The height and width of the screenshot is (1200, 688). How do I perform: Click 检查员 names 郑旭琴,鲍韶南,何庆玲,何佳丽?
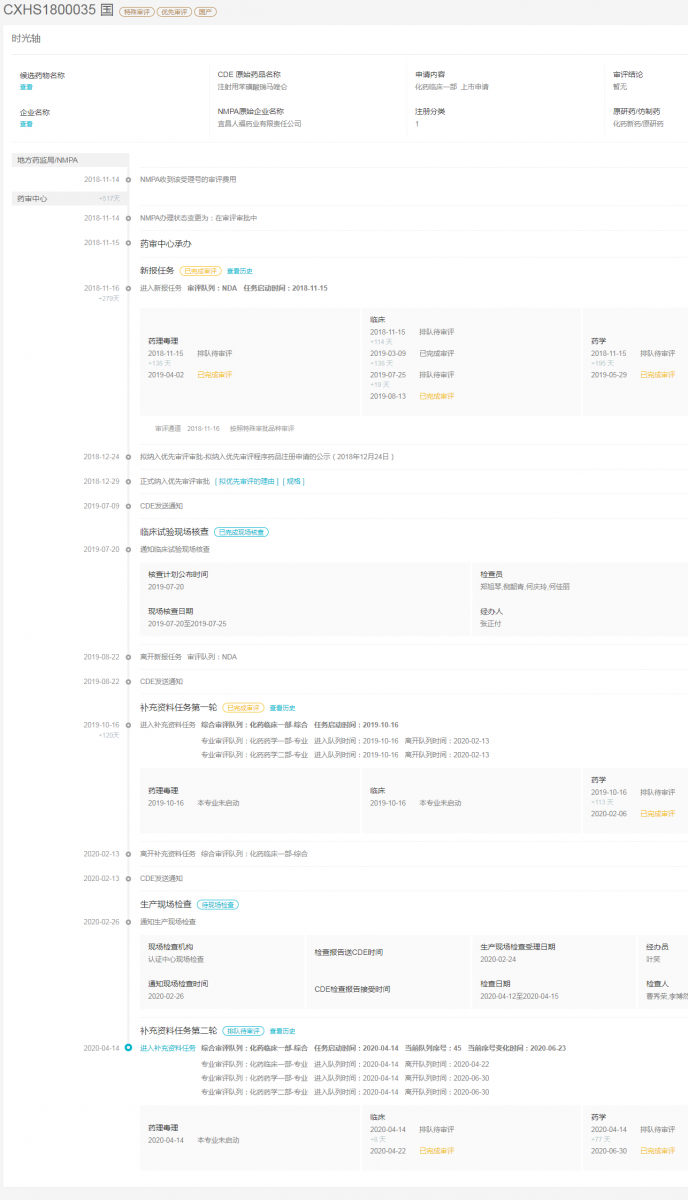[x=525, y=587]
